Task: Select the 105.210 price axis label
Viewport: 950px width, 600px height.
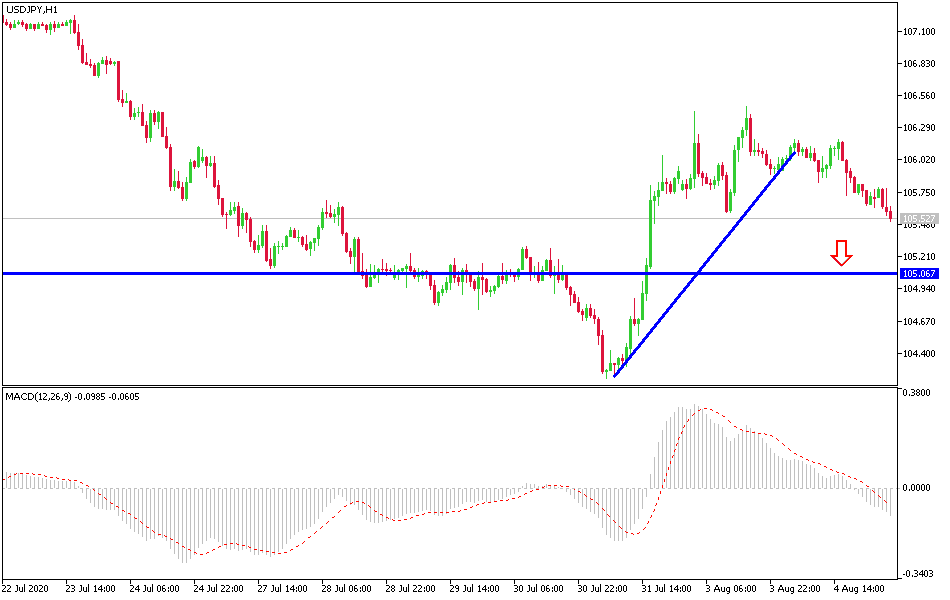Action: click(919, 256)
